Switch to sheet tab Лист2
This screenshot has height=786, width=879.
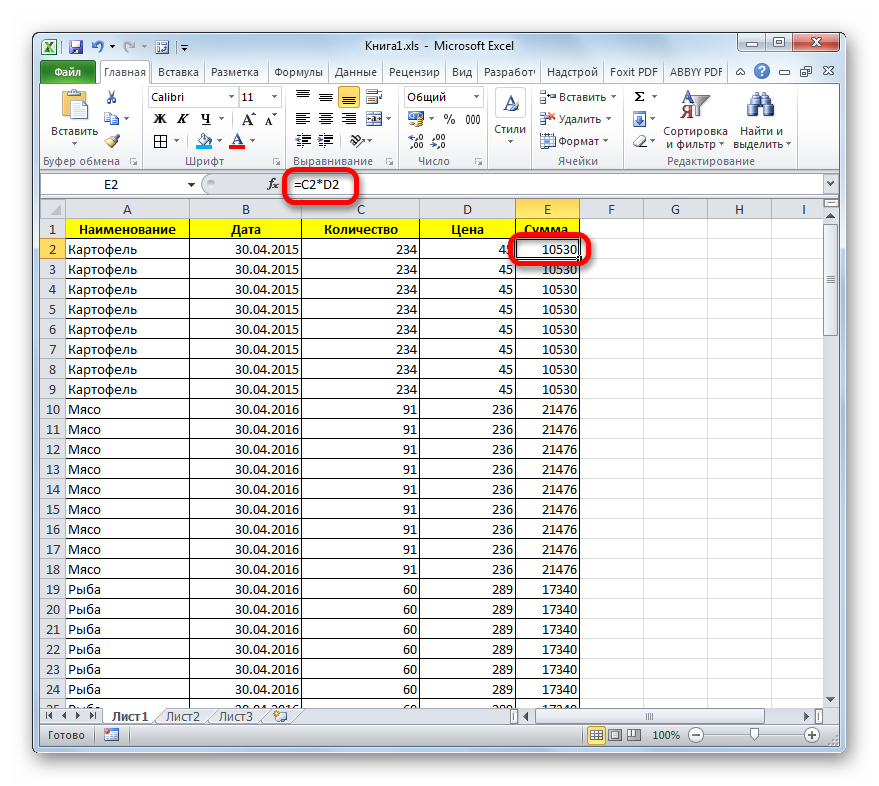click(183, 716)
